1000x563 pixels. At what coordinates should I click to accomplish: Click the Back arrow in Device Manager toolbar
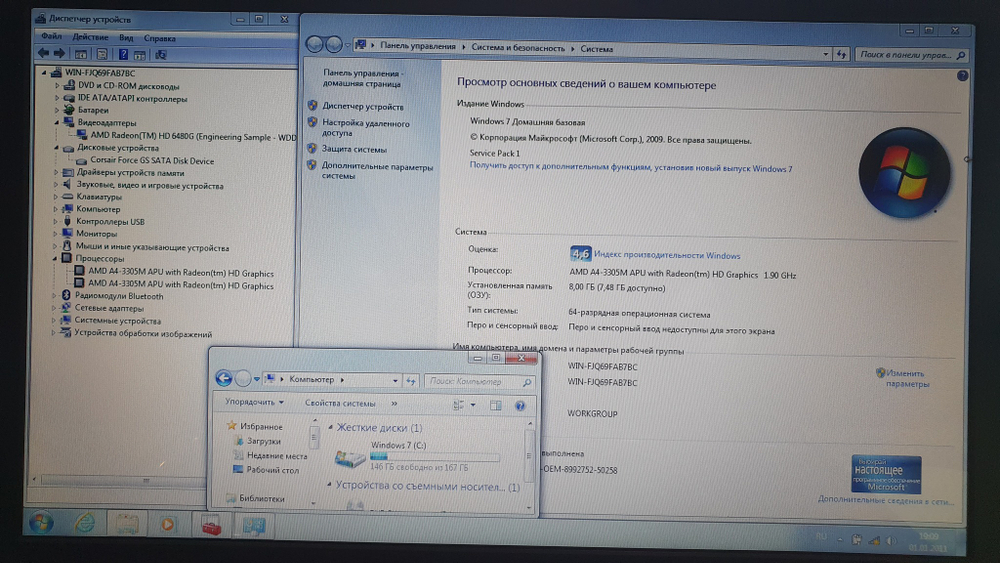pyautogui.click(x=43, y=54)
